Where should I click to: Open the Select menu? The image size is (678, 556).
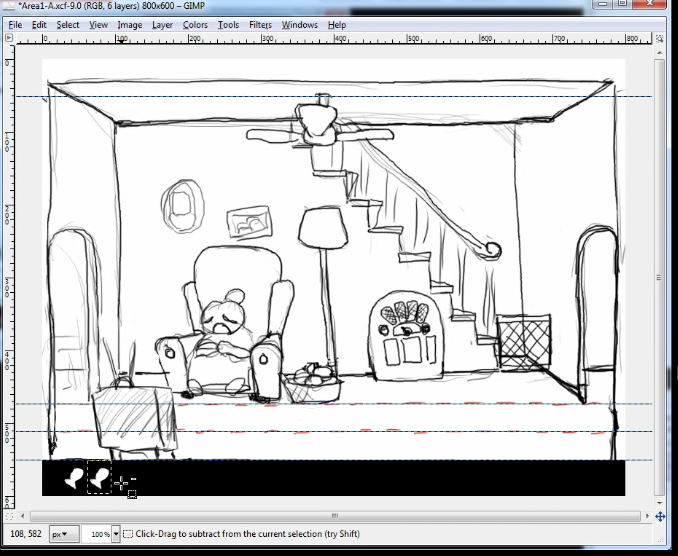tap(68, 25)
